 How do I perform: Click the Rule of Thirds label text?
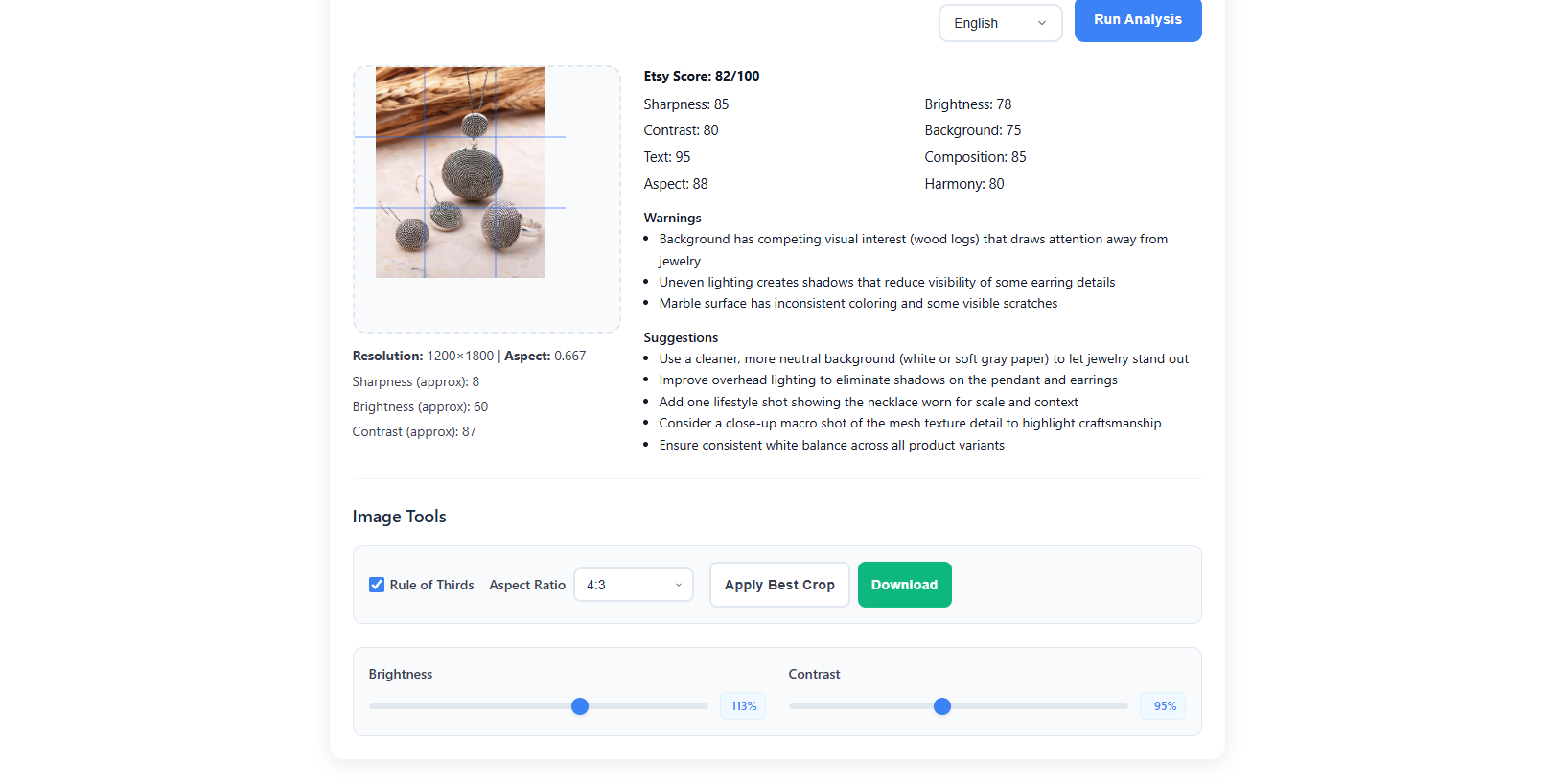click(431, 585)
